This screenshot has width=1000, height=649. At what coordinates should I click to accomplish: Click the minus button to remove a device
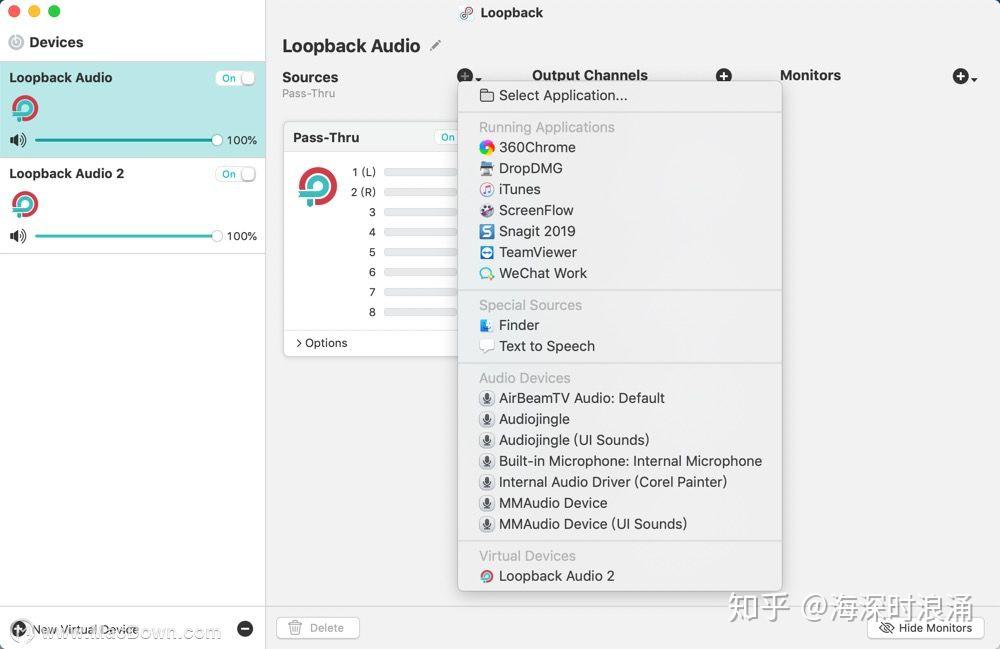pyautogui.click(x=245, y=629)
